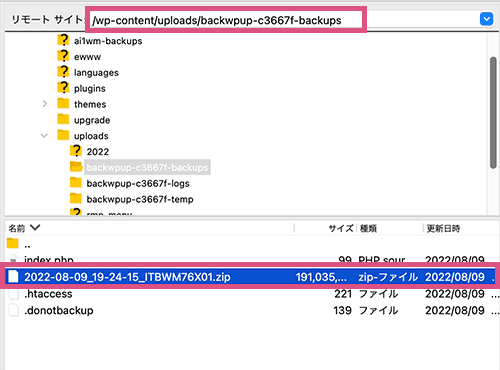Sort file list by 更新日時 column

[443, 228]
